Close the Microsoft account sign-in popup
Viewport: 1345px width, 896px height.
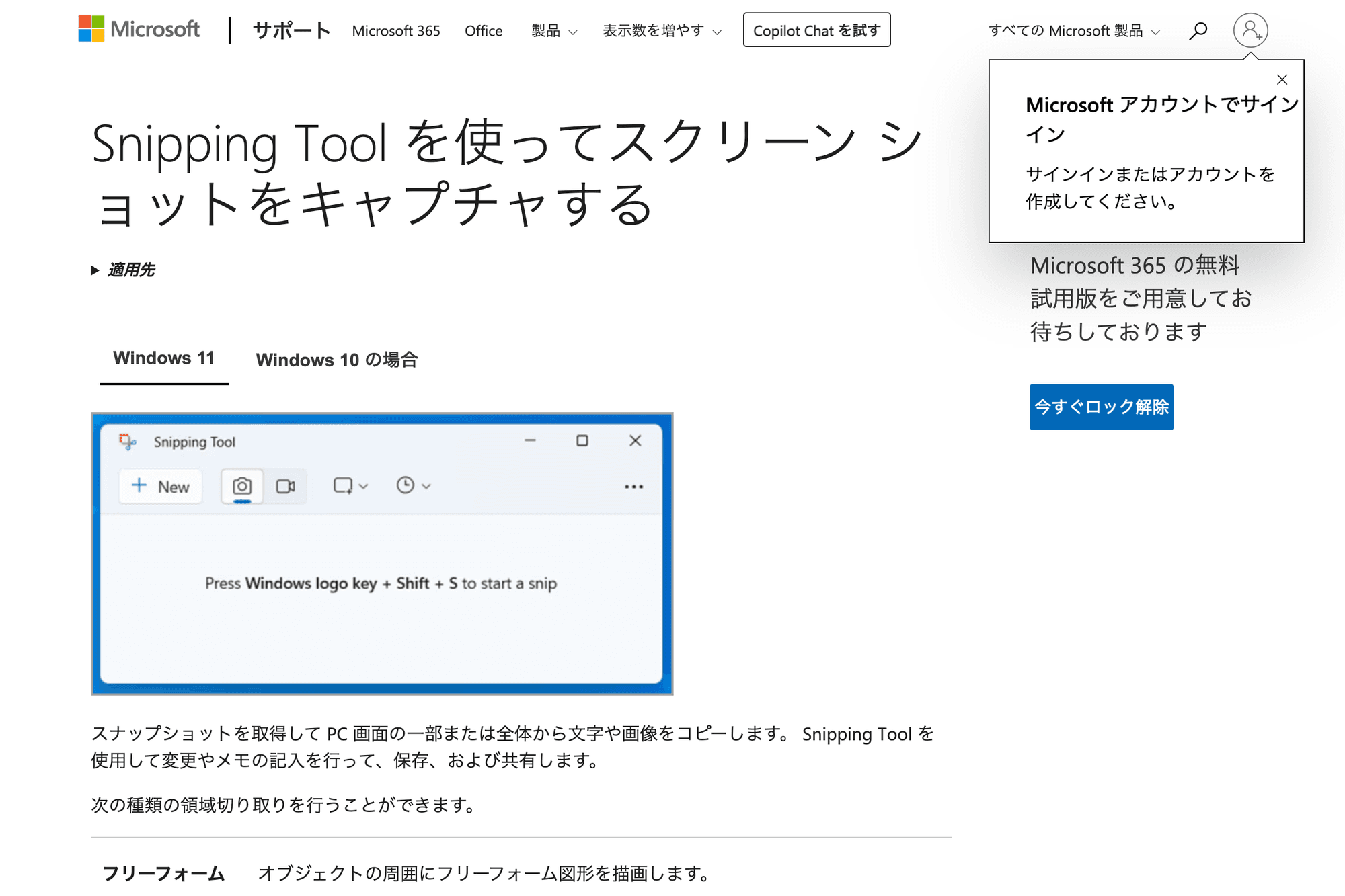click(x=1282, y=80)
